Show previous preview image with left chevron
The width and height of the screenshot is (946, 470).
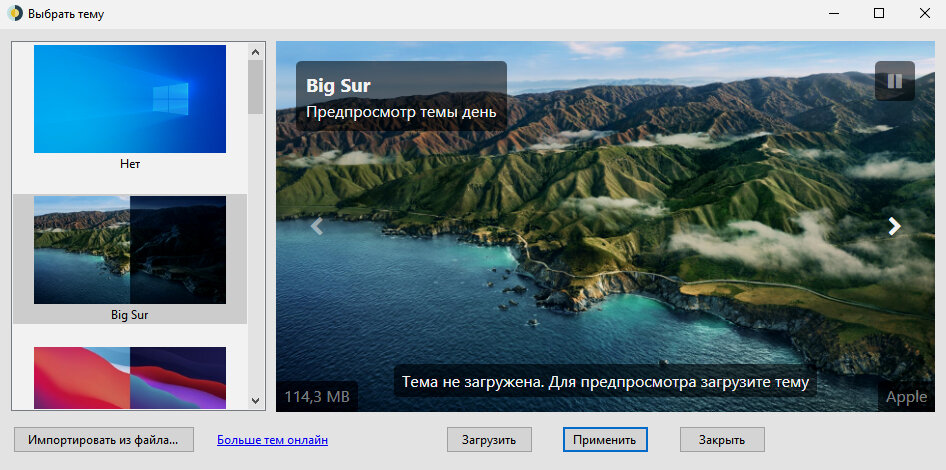click(317, 226)
